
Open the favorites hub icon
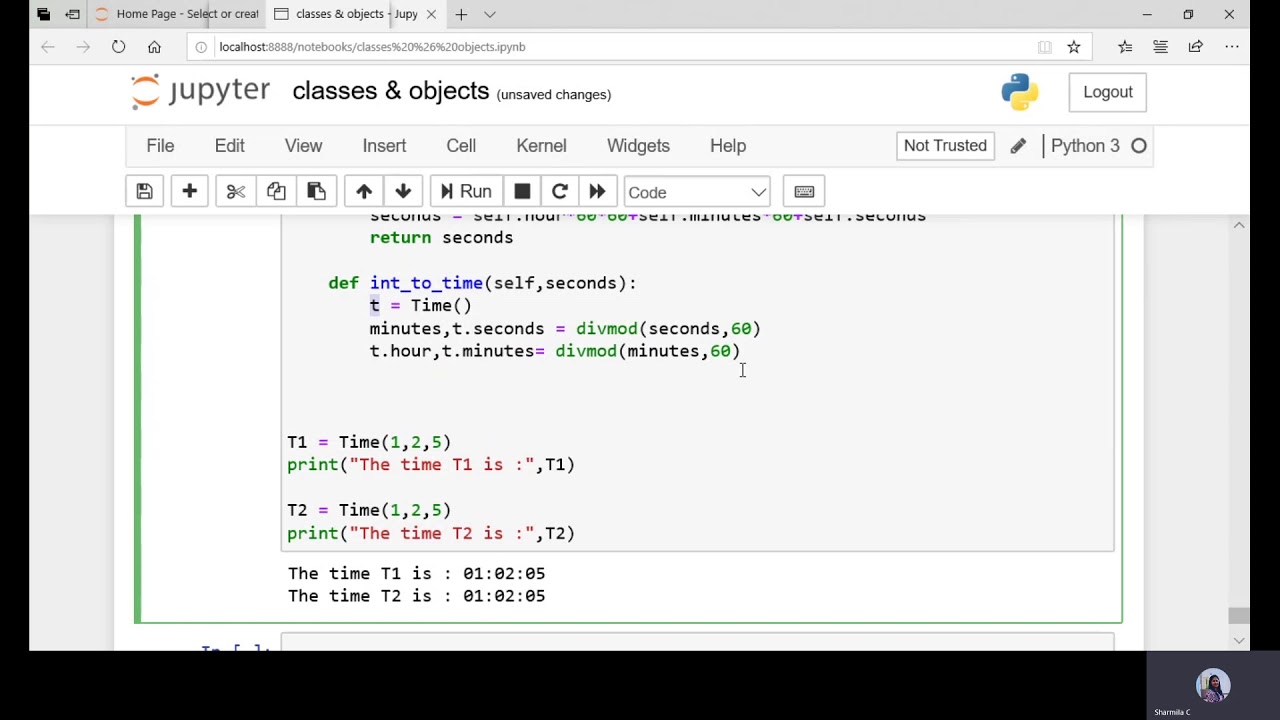(x=1125, y=47)
